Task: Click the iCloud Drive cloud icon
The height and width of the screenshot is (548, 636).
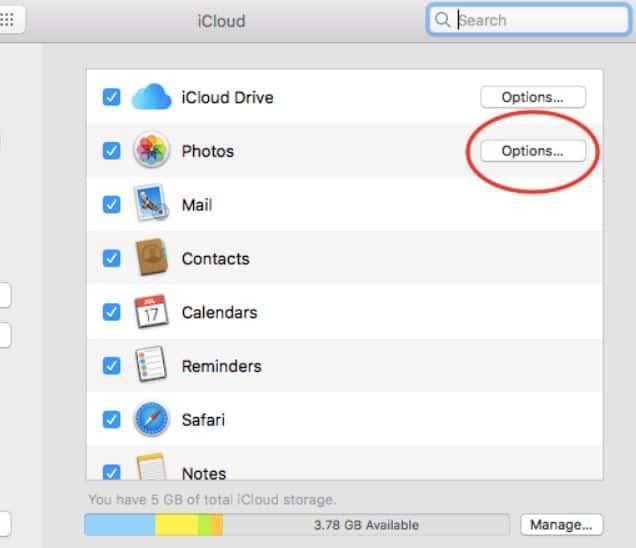Action: point(153,97)
